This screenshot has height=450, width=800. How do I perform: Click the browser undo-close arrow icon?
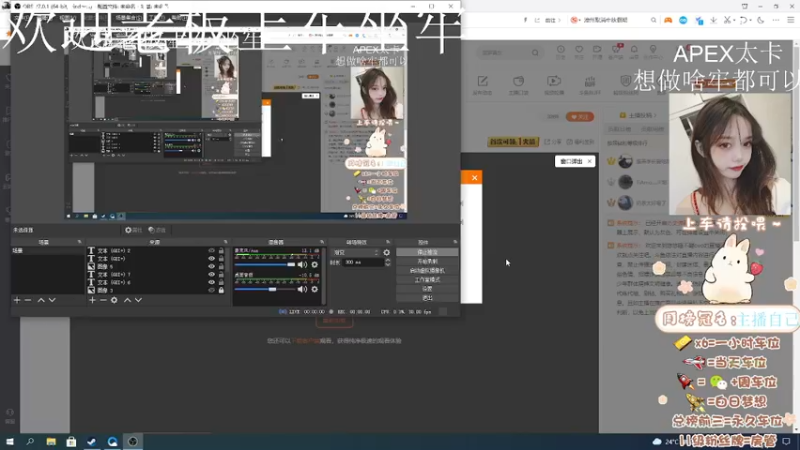click(743, 20)
